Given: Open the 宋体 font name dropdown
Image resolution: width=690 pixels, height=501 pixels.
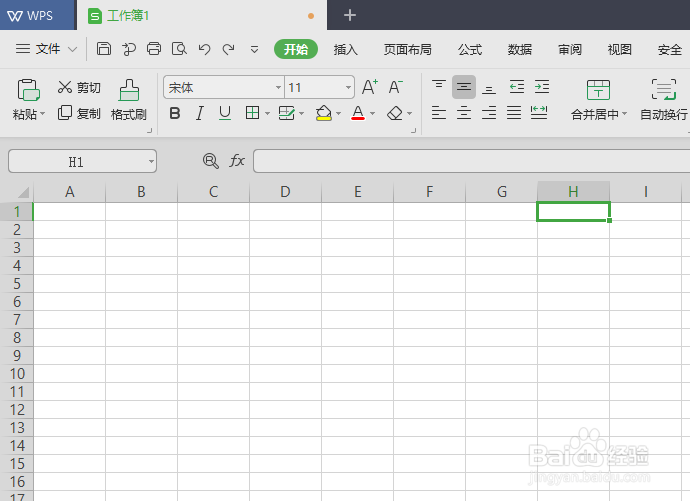Looking at the screenshot, I should [x=278, y=87].
